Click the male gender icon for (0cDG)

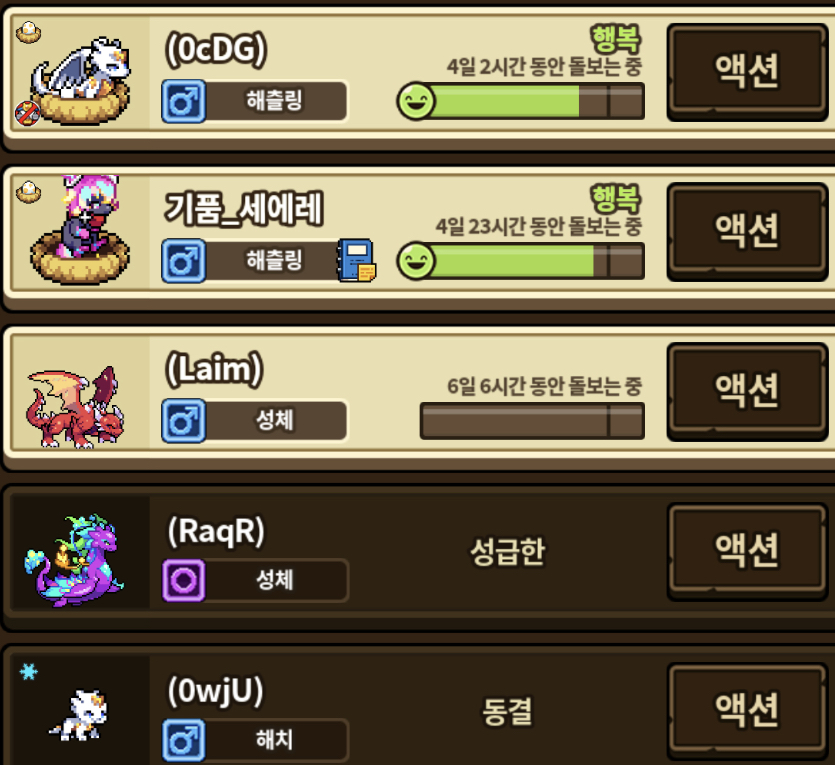pyautogui.click(x=184, y=101)
